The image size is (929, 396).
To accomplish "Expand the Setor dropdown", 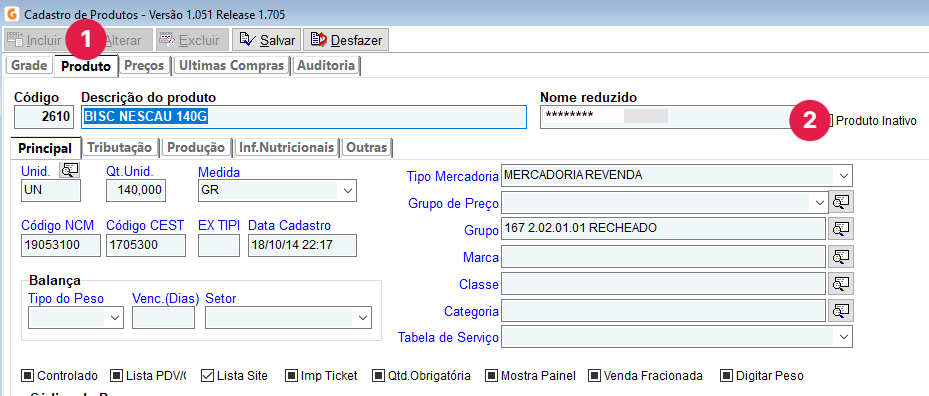I will [x=363, y=318].
